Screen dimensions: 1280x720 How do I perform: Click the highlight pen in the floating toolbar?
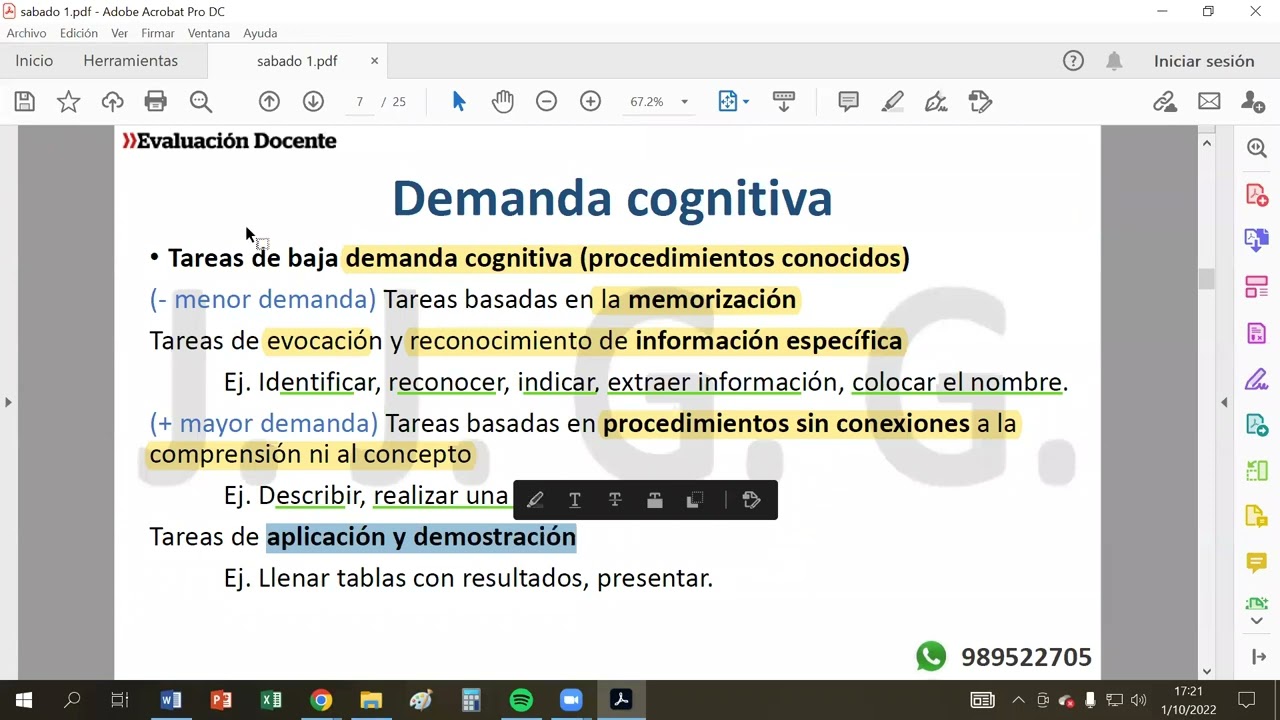click(x=535, y=500)
